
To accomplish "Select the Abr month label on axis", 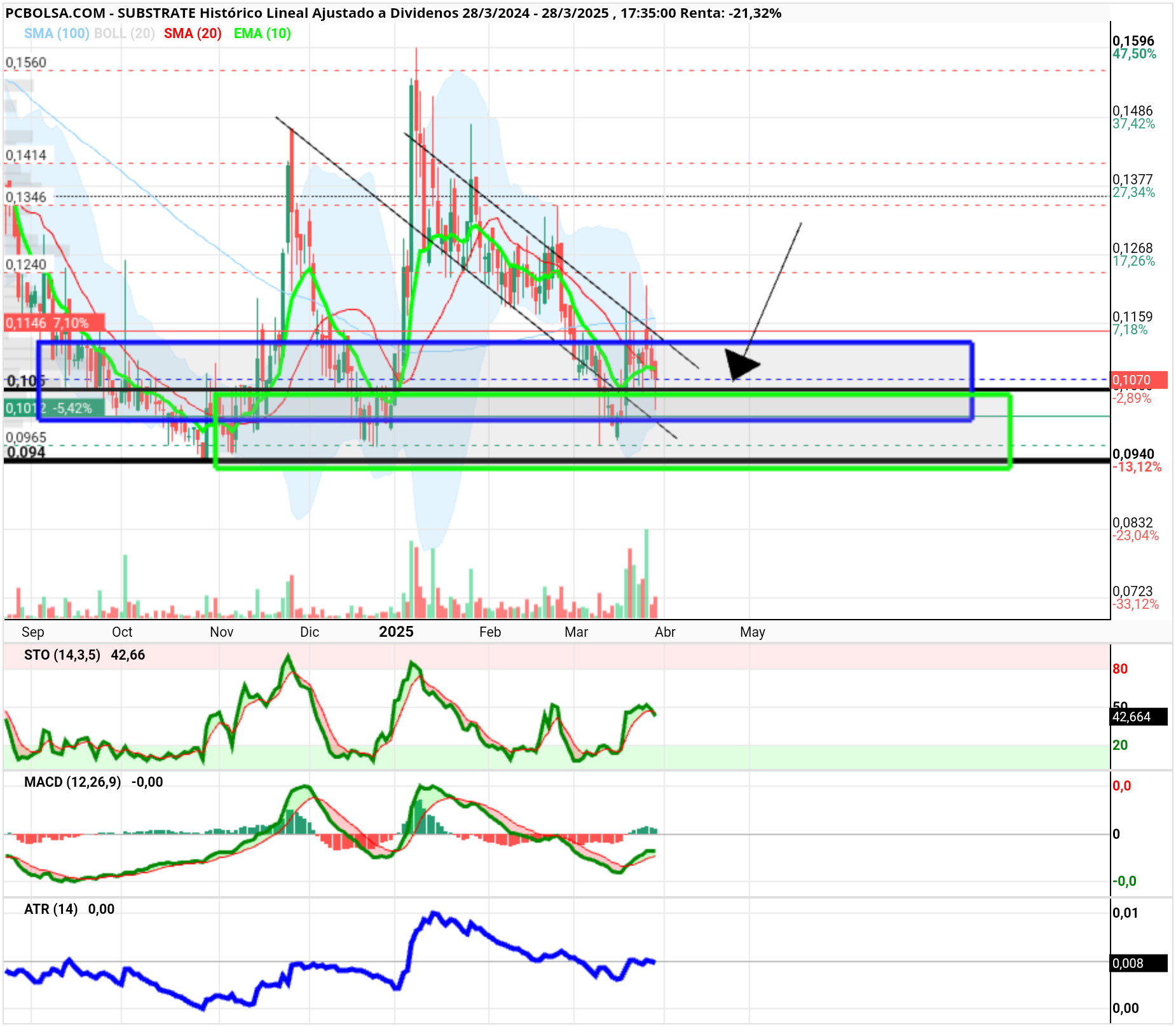I will click(x=665, y=632).
